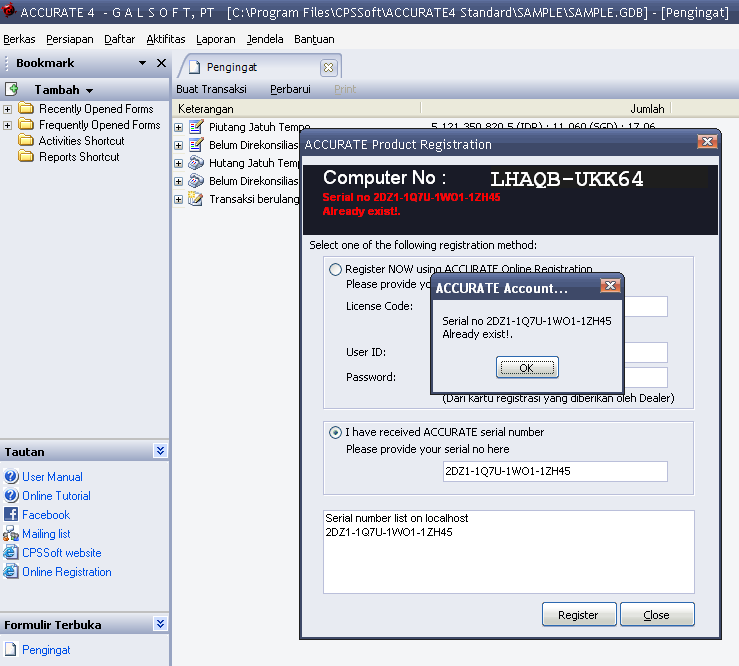Click the Keterangan column header
Screen dimensions: 739x666
pos(297,109)
